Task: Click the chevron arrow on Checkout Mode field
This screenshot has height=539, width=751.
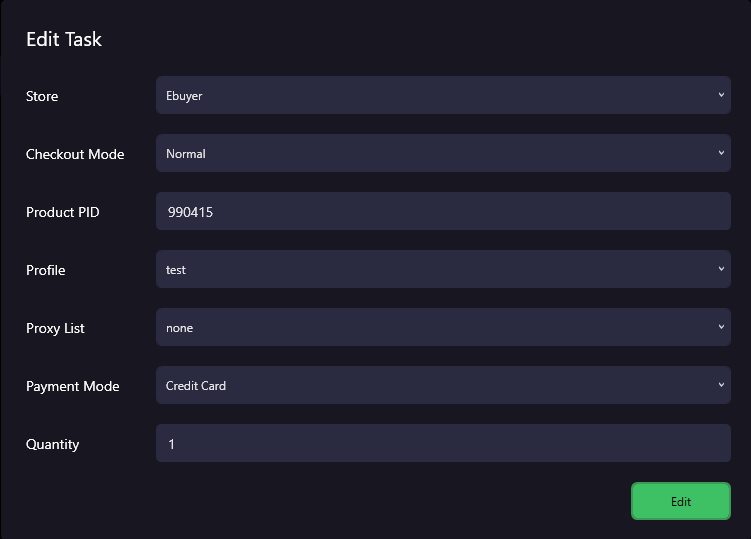Action: 721,154
